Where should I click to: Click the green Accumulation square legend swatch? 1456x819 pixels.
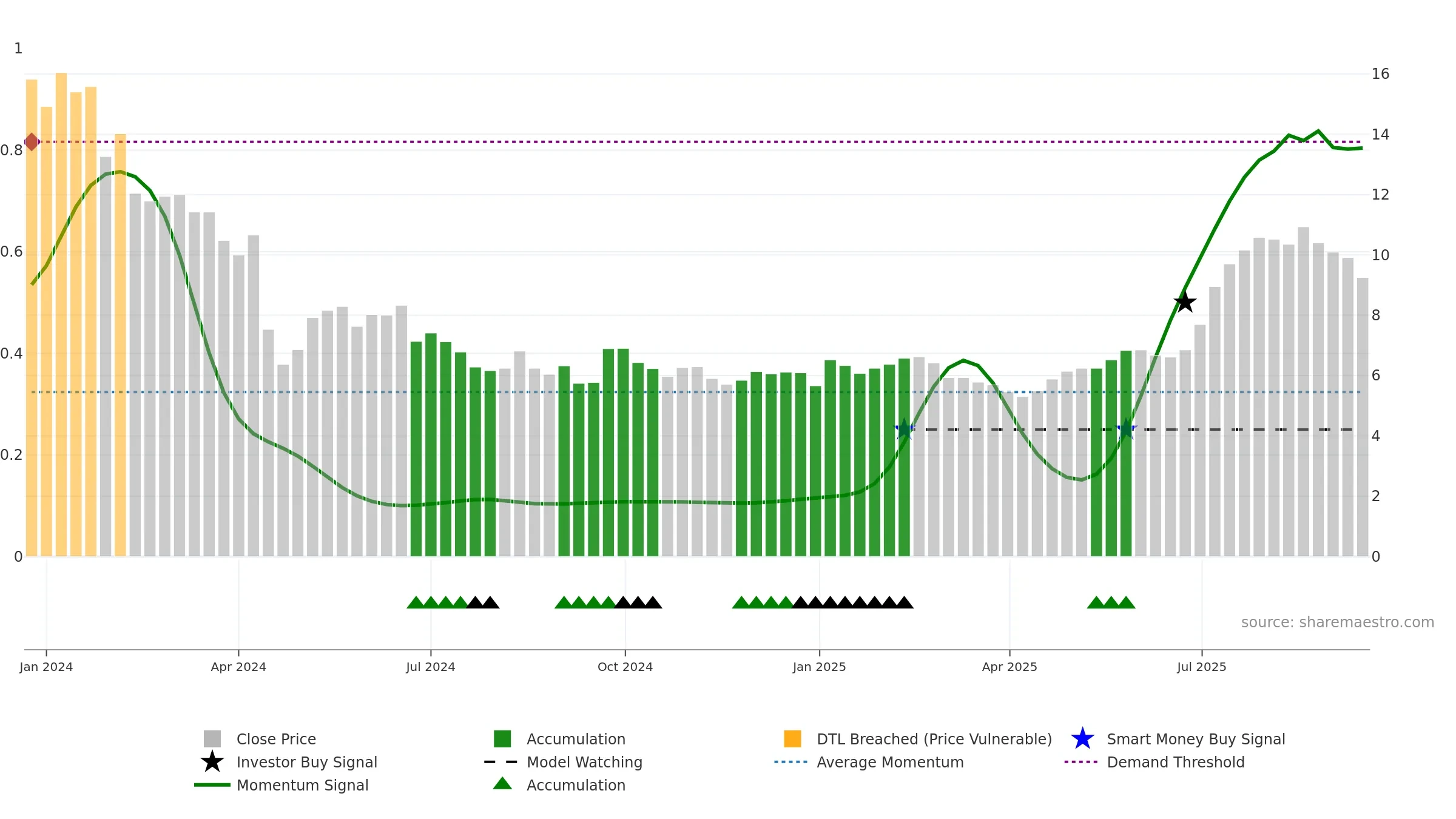(502, 738)
